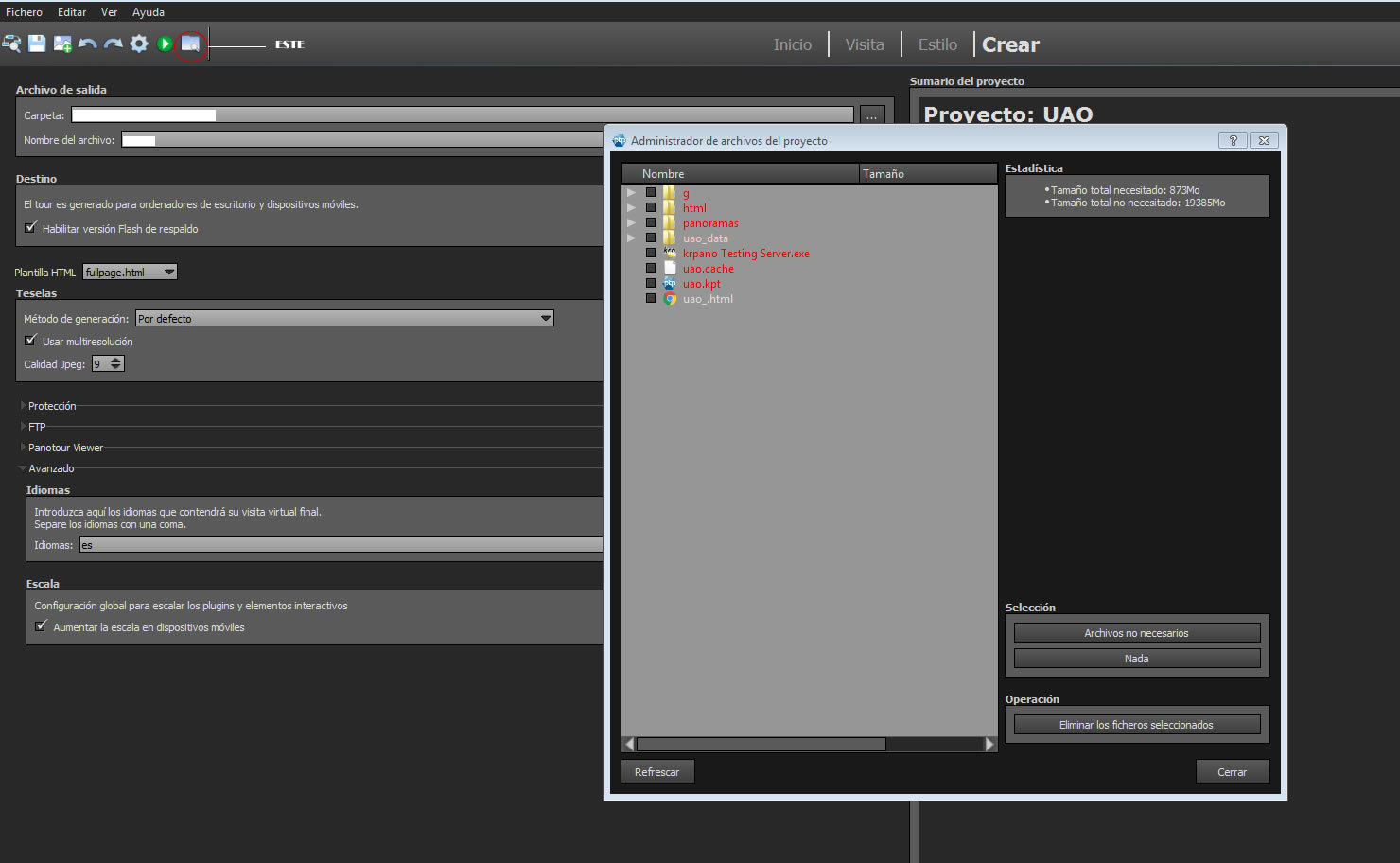
Task: Open settings with the gear icon
Action: click(139, 44)
